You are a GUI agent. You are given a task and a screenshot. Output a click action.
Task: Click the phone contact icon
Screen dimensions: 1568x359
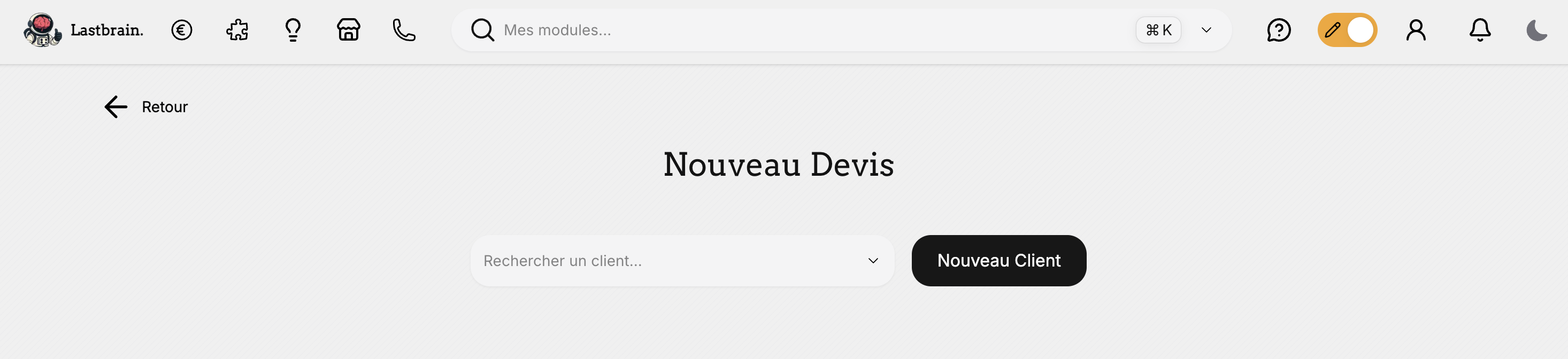pyautogui.click(x=404, y=30)
